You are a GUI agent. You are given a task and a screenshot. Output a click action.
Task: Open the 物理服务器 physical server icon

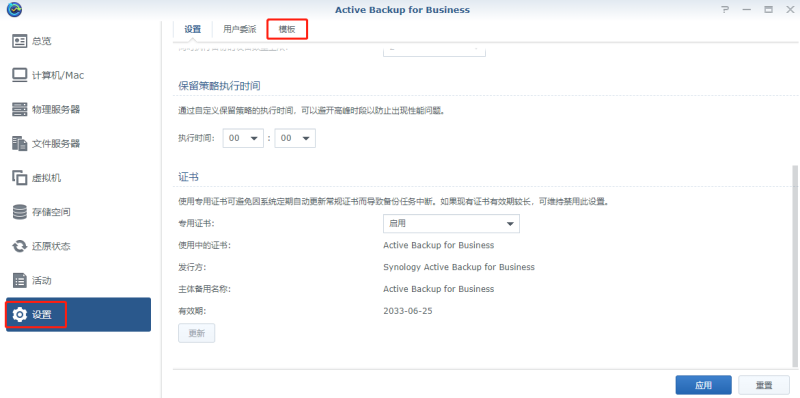pos(19,110)
